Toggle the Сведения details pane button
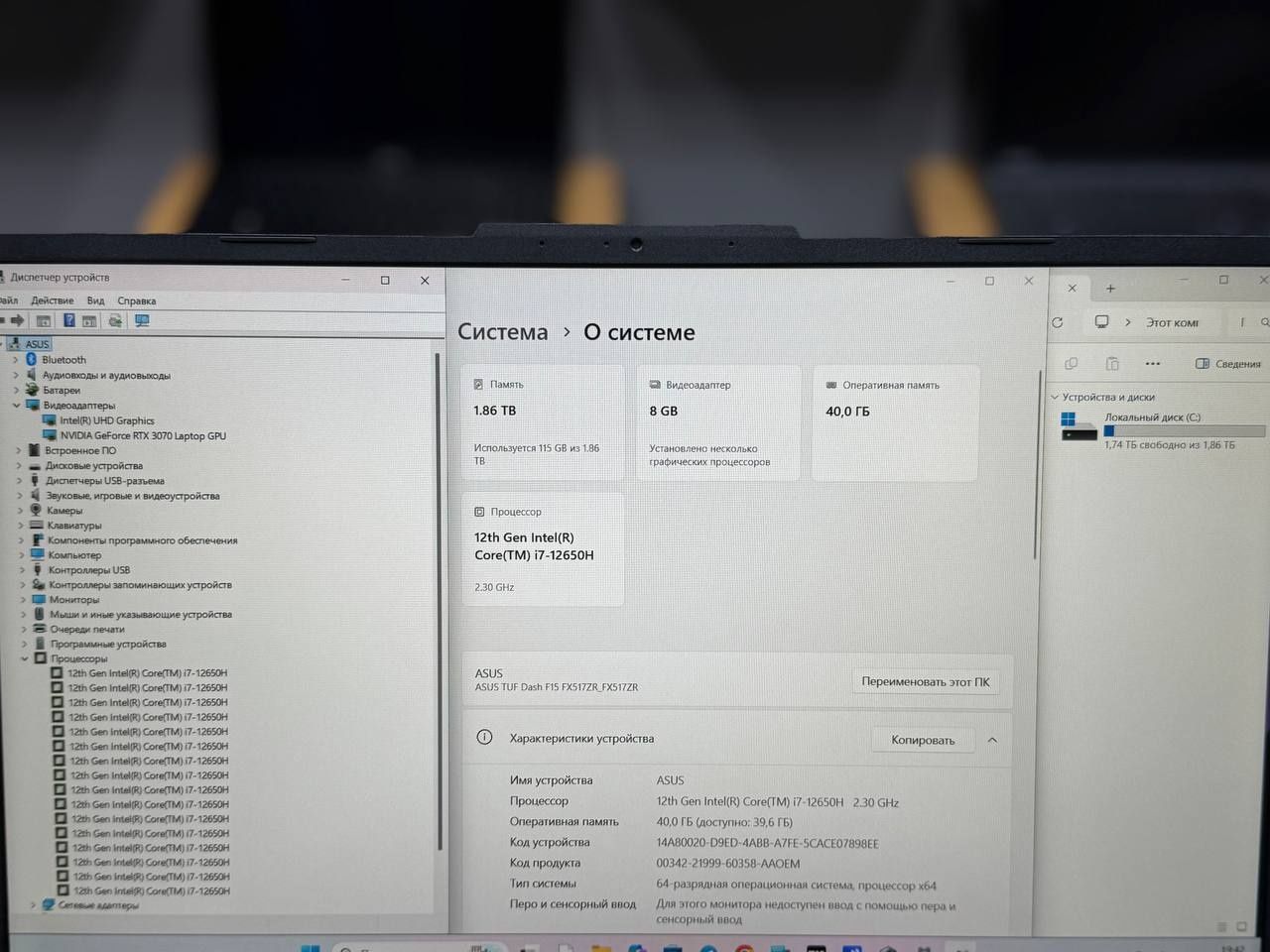The image size is (1270, 952). pyautogui.click(x=1228, y=364)
